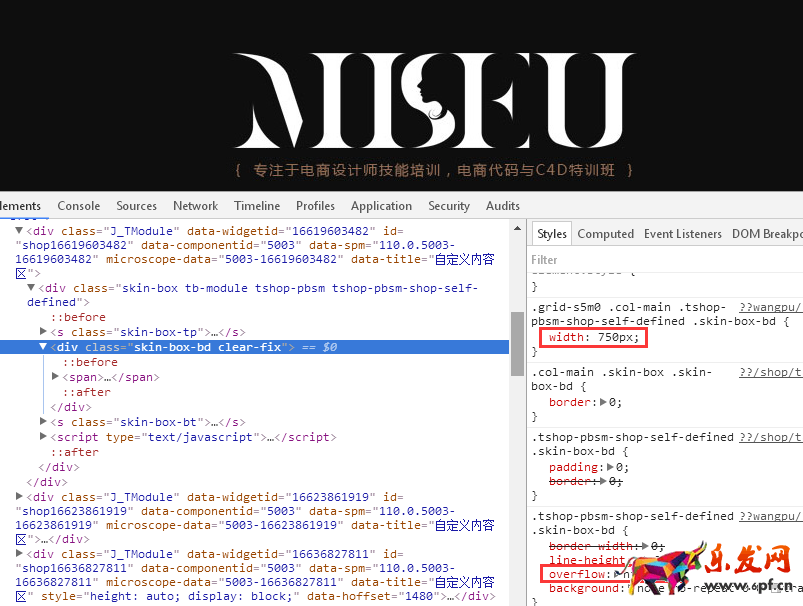Viewport: 803px width, 606px height.
Task: Expand the padding shorthand value arrow
Action: 610,467
